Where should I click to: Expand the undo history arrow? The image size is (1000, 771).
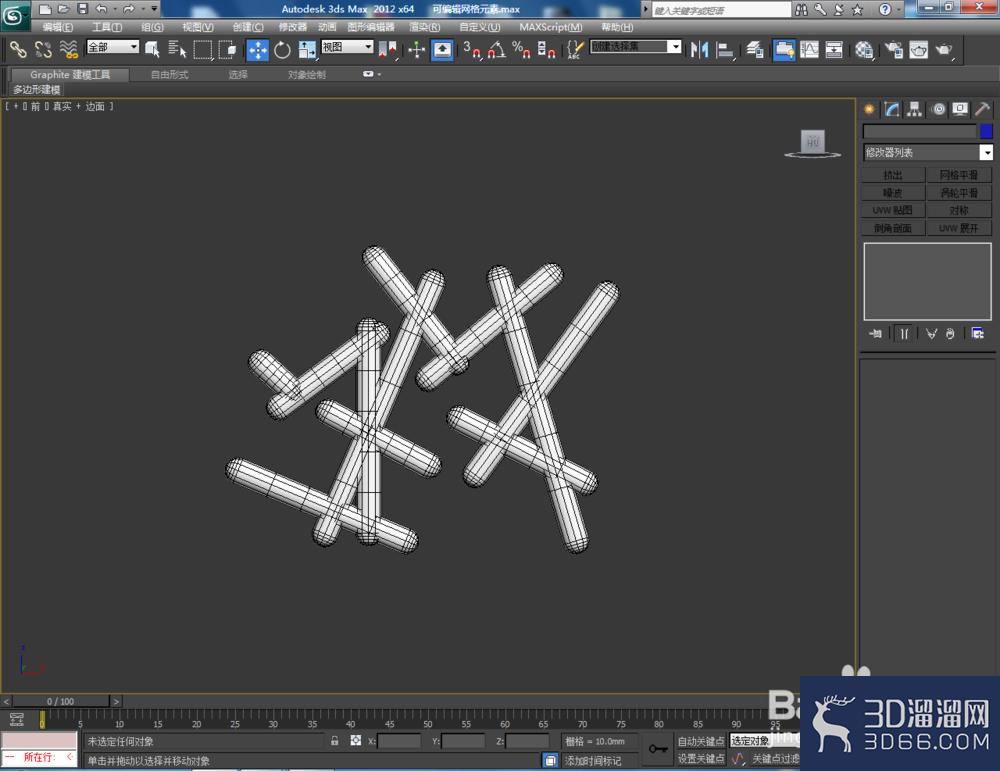click(x=115, y=9)
